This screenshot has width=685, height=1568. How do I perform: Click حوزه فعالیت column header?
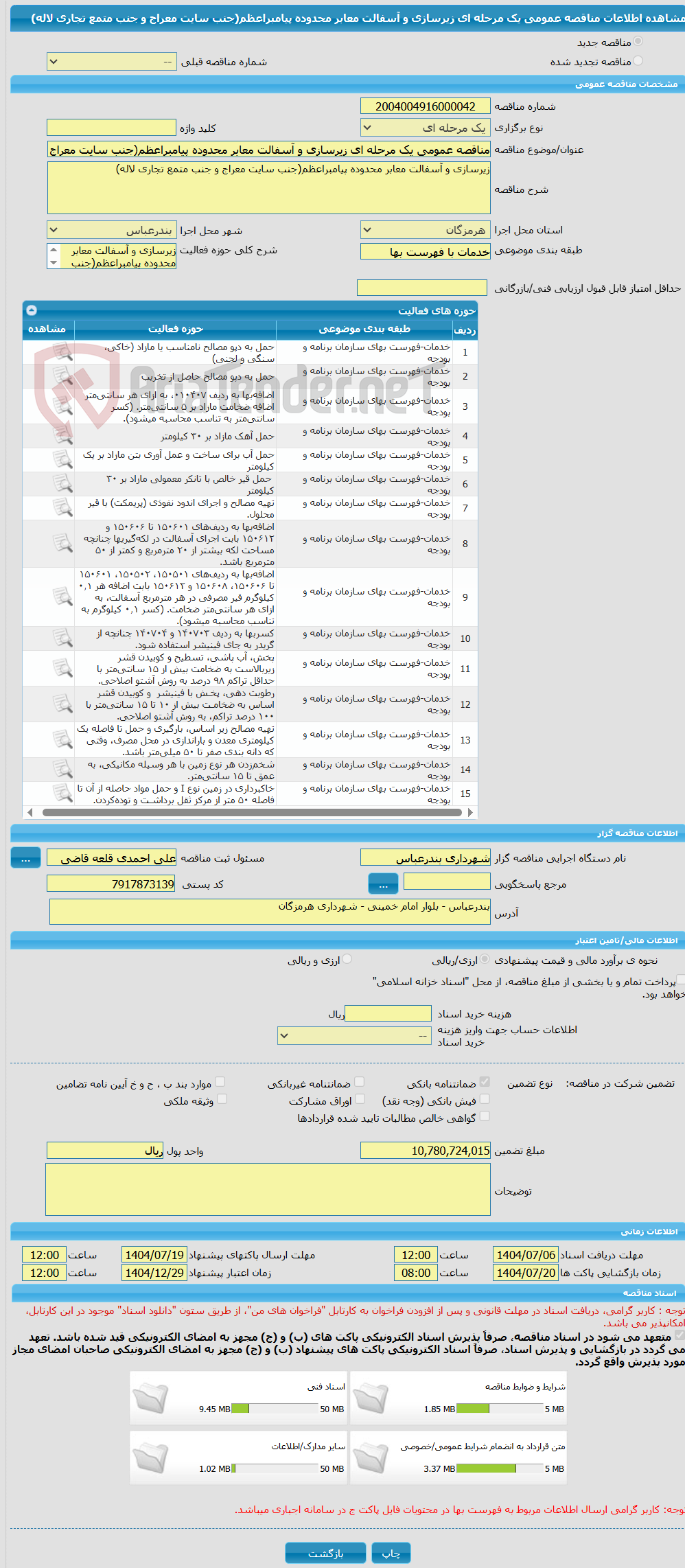pyautogui.click(x=176, y=330)
